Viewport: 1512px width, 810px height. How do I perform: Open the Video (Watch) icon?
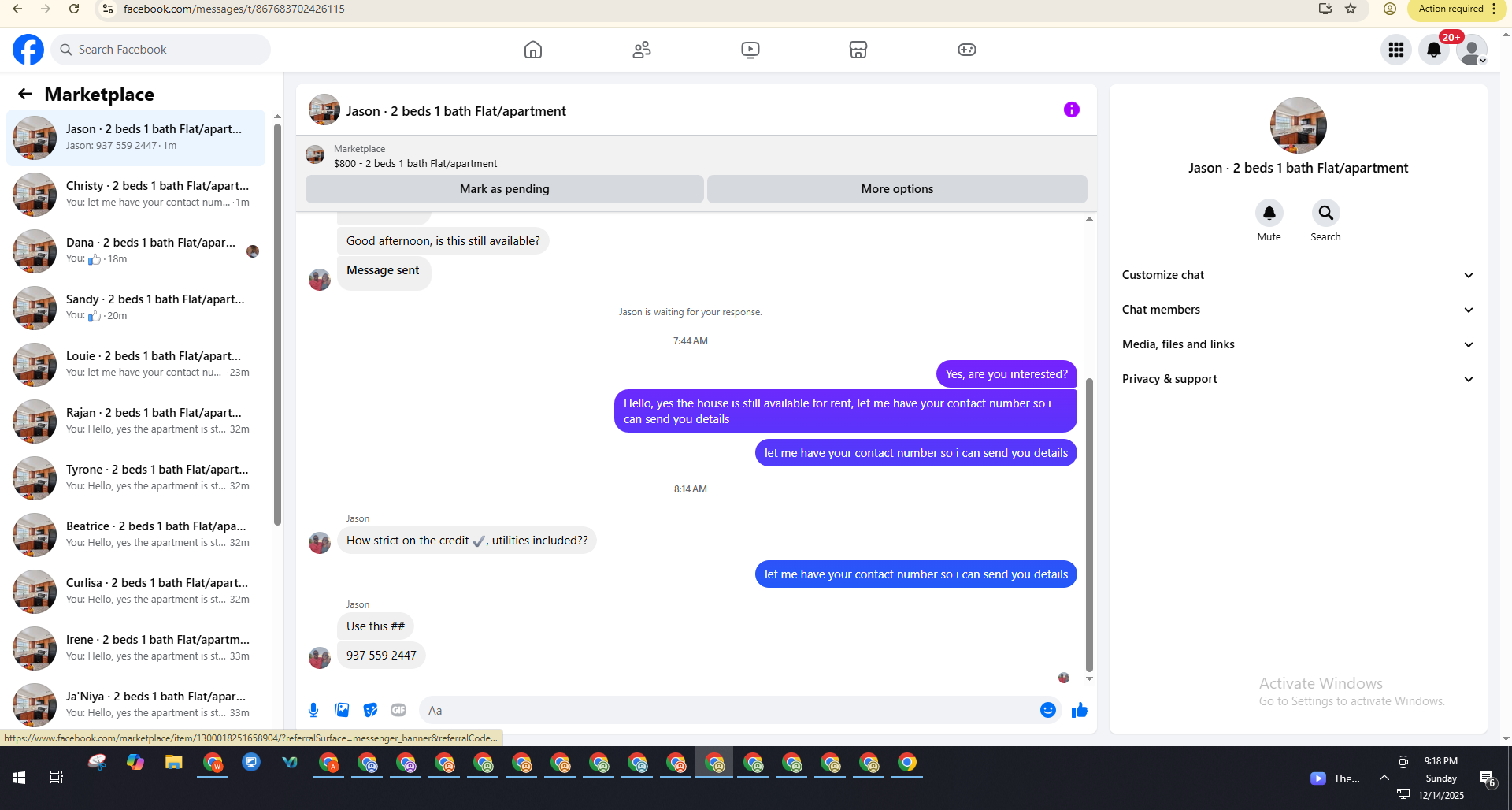point(750,50)
